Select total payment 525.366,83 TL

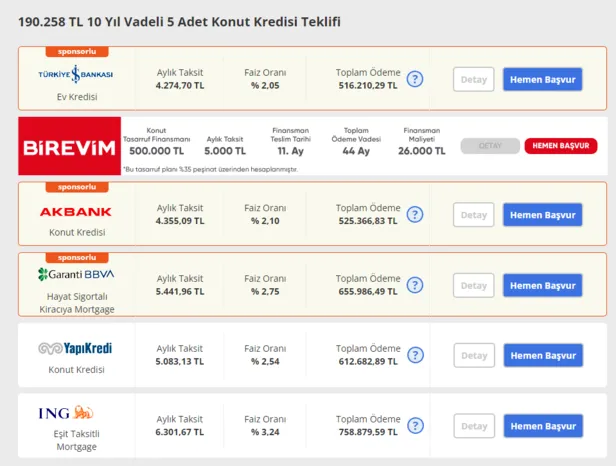(x=368, y=221)
